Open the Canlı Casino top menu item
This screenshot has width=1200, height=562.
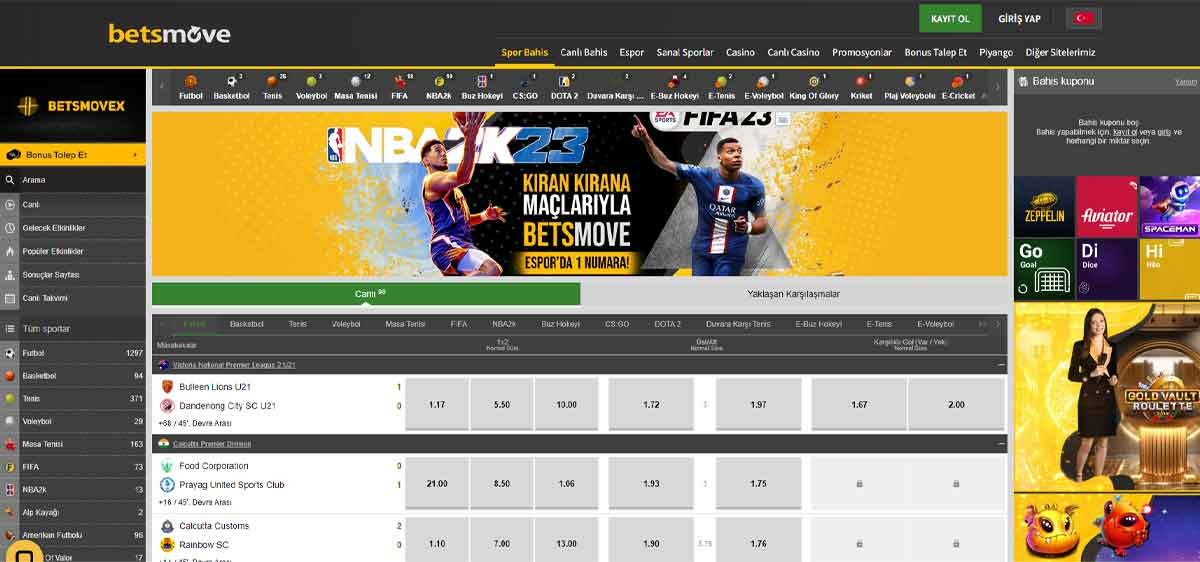(x=793, y=52)
